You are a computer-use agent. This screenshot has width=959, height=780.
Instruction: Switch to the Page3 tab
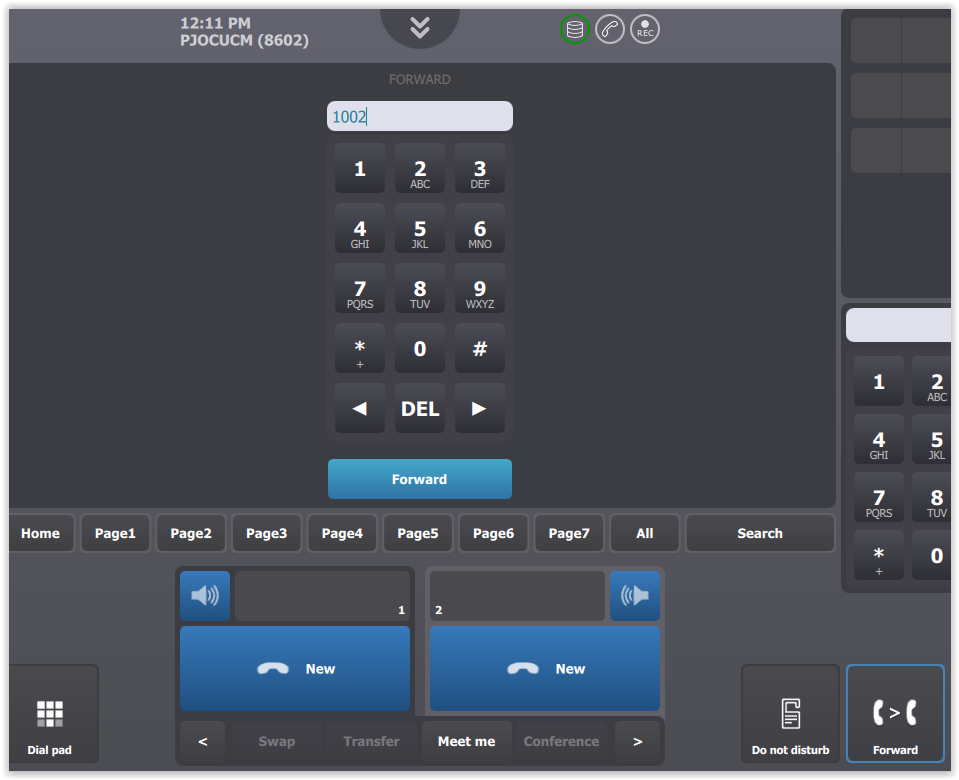coord(267,533)
